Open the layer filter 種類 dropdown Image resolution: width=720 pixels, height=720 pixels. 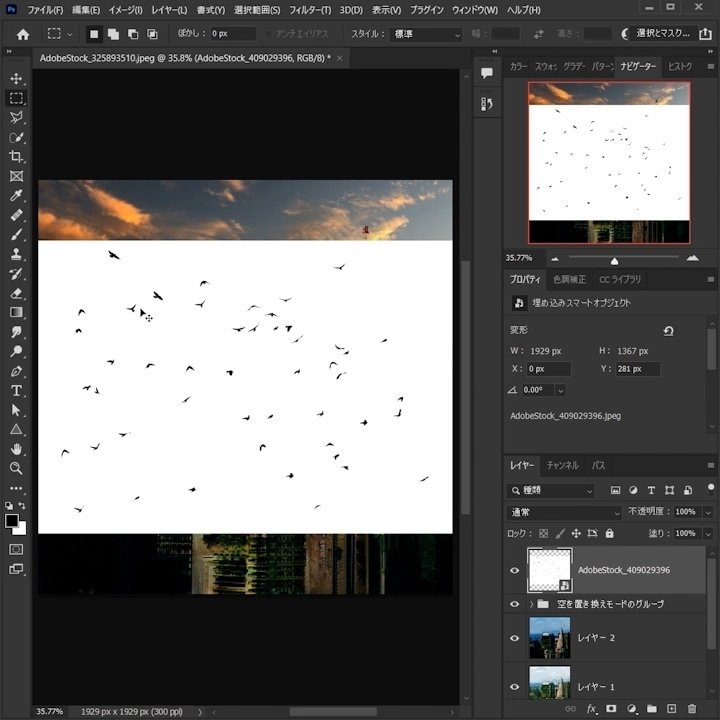tap(551, 490)
